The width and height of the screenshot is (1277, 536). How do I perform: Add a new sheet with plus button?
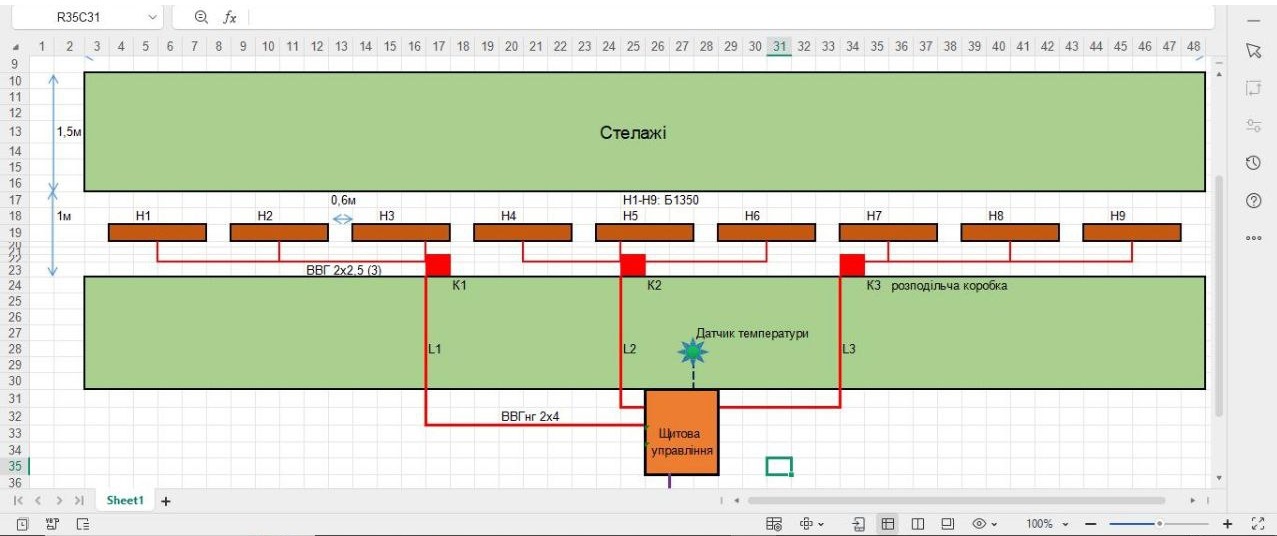[166, 500]
